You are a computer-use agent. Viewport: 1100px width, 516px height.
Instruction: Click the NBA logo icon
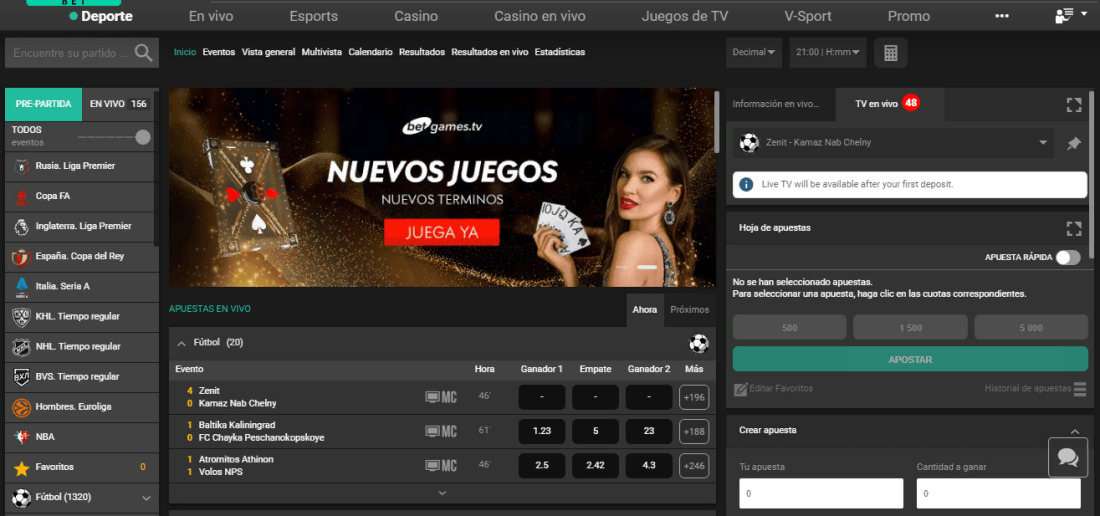pyautogui.click(x=22, y=437)
